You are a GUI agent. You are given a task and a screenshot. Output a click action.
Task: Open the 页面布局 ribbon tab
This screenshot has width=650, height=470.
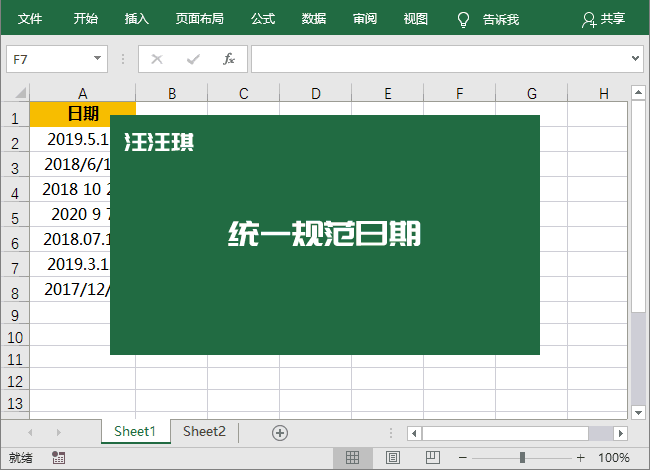199,19
